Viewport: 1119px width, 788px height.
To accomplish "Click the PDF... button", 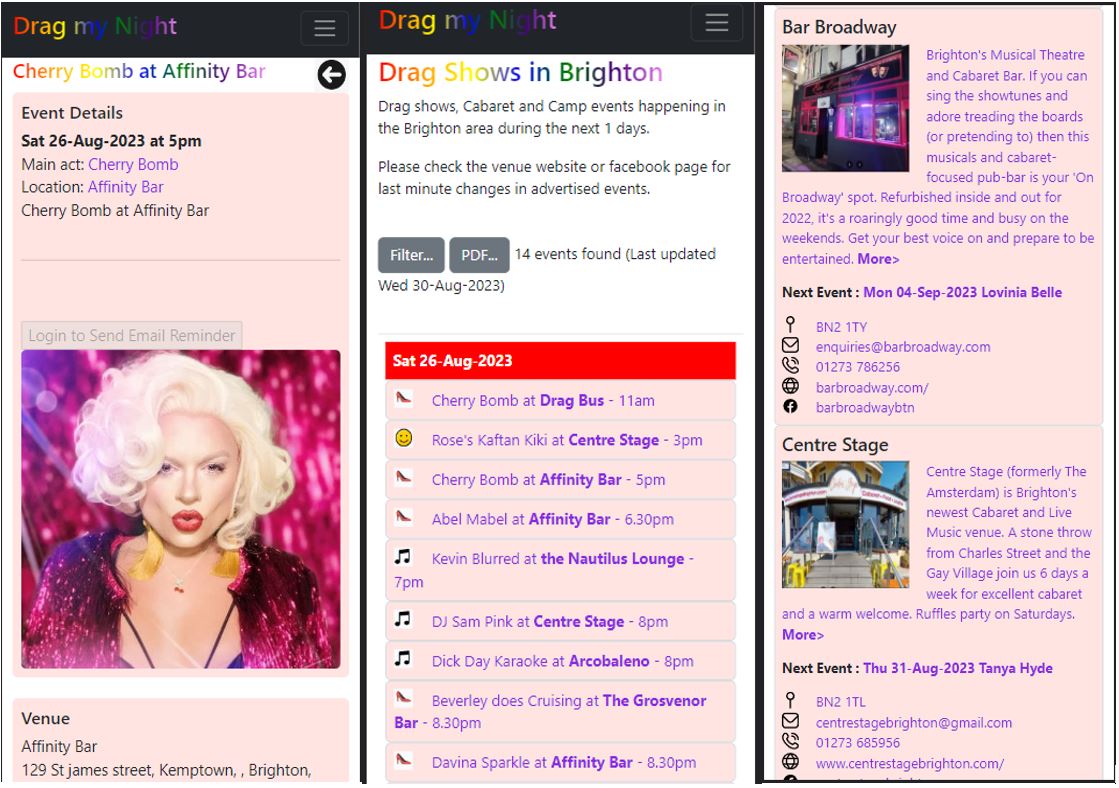I will (479, 255).
